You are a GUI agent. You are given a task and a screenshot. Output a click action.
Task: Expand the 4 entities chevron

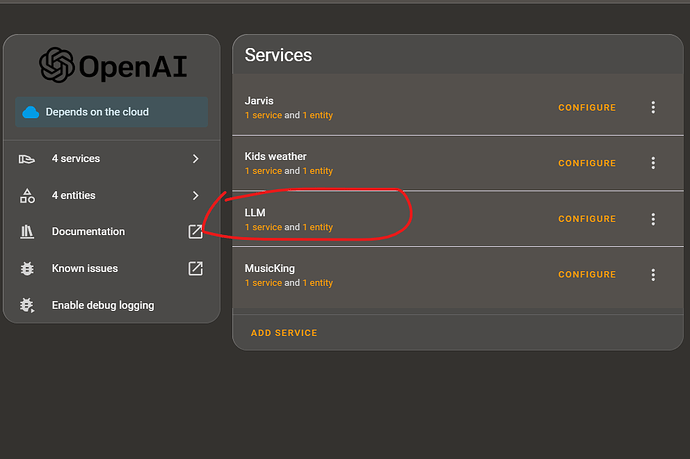click(x=196, y=196)
